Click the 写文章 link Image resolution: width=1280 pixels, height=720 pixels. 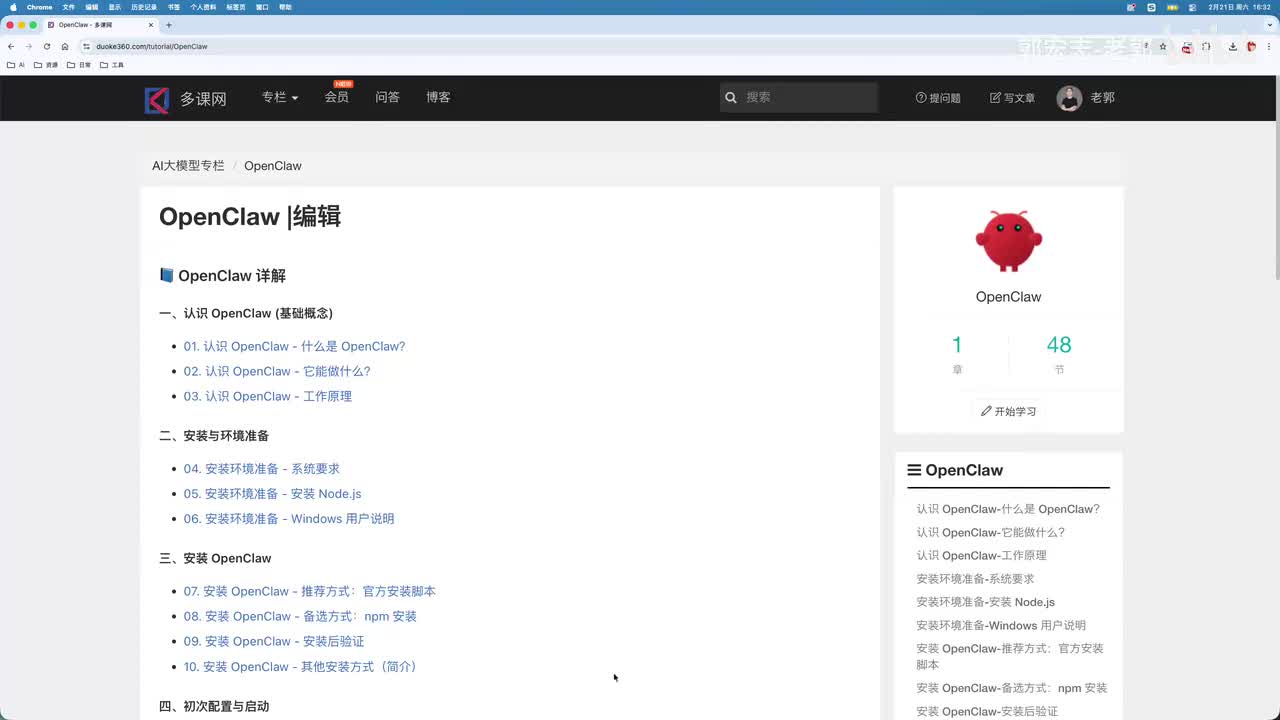[1012, 98]
